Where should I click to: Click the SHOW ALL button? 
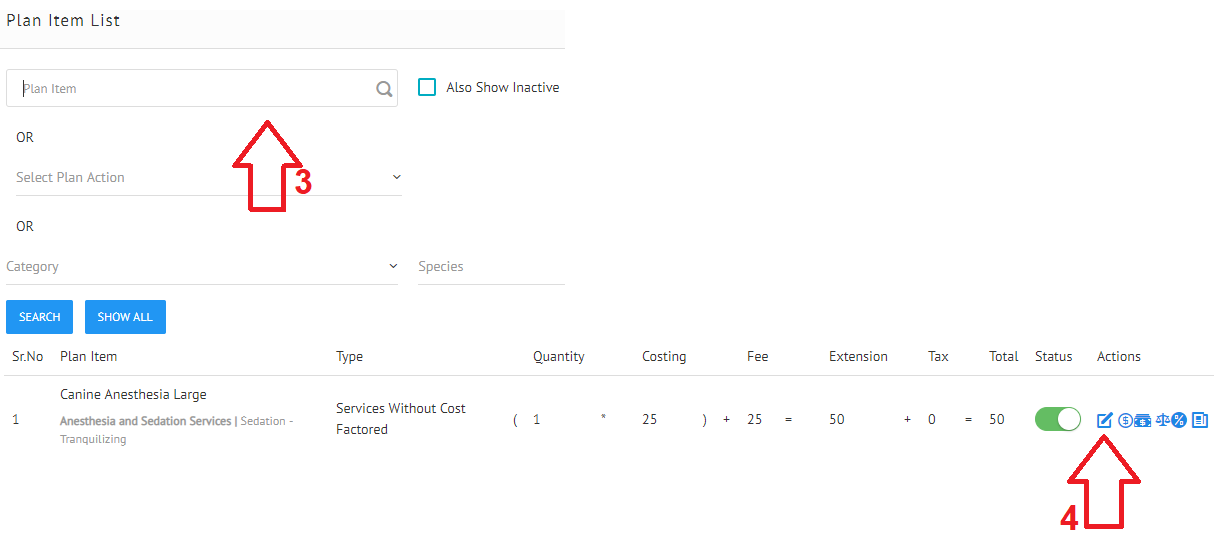pos(125,317)
